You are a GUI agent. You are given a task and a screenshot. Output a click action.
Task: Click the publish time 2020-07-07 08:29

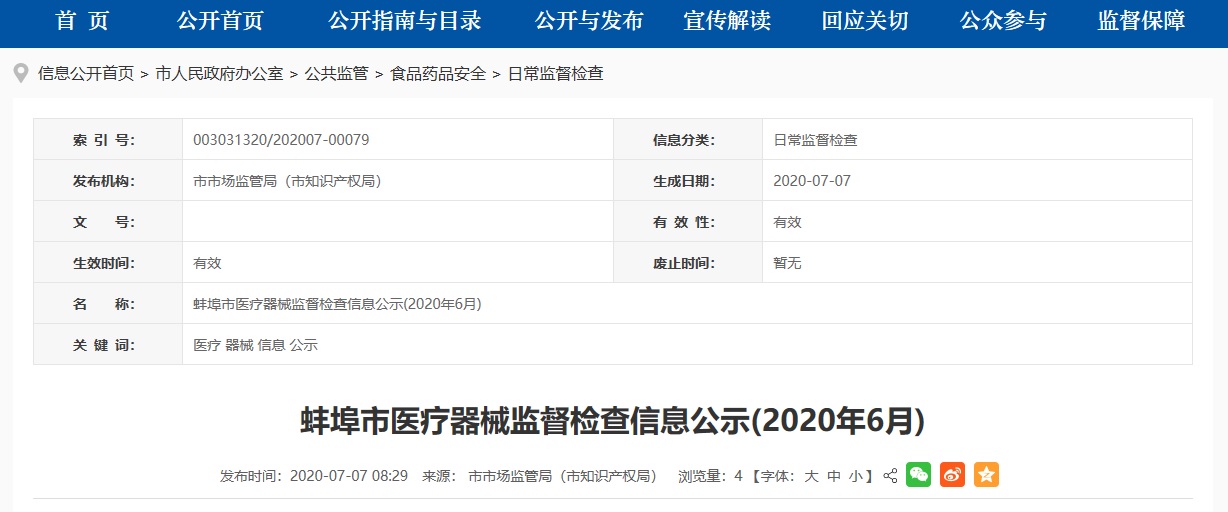tap(349, 476)
